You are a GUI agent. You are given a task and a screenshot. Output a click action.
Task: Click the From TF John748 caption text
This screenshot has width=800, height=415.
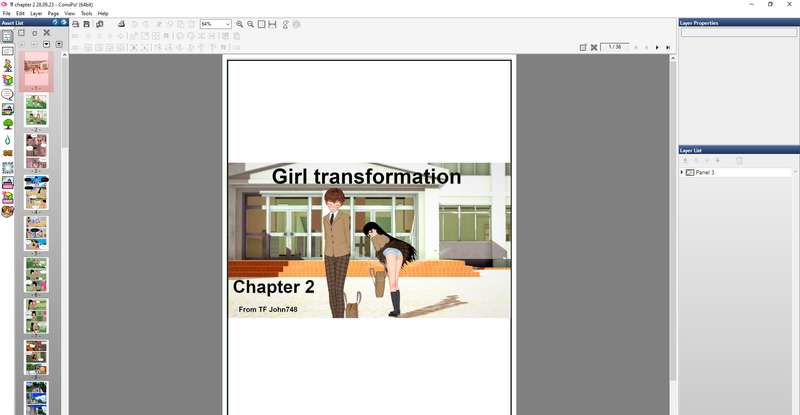coord(268,309)
